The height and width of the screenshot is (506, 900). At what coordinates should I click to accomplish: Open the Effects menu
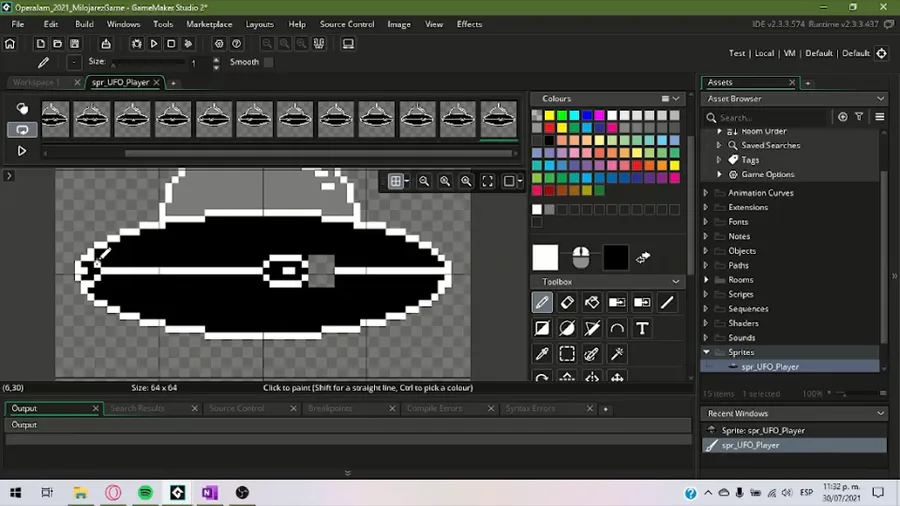(469, 24)
